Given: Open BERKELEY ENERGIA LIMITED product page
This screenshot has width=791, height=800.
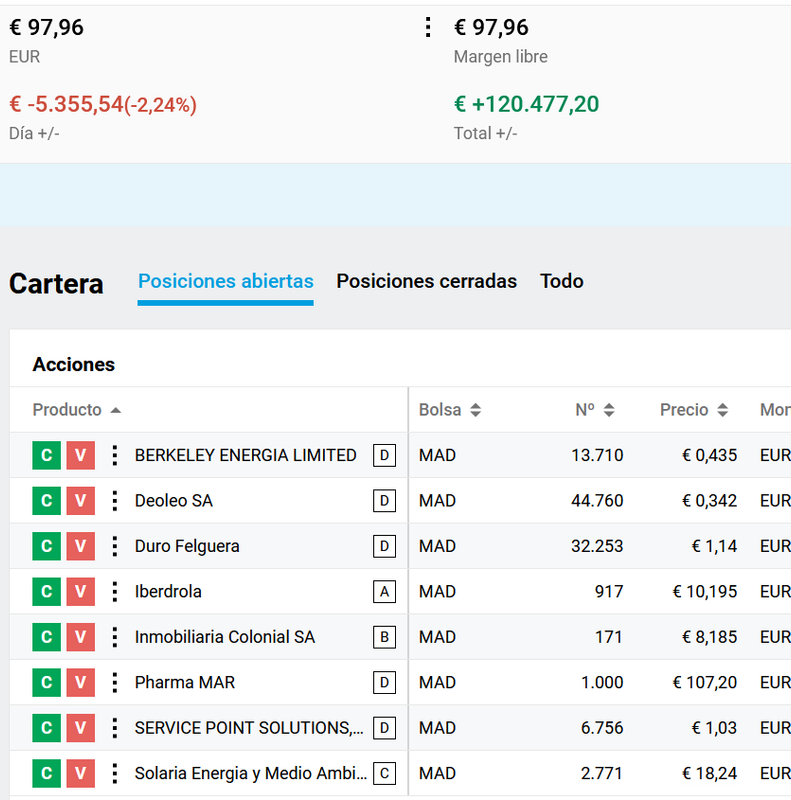Looking at the screenshot, I should (x=245, y=455).
